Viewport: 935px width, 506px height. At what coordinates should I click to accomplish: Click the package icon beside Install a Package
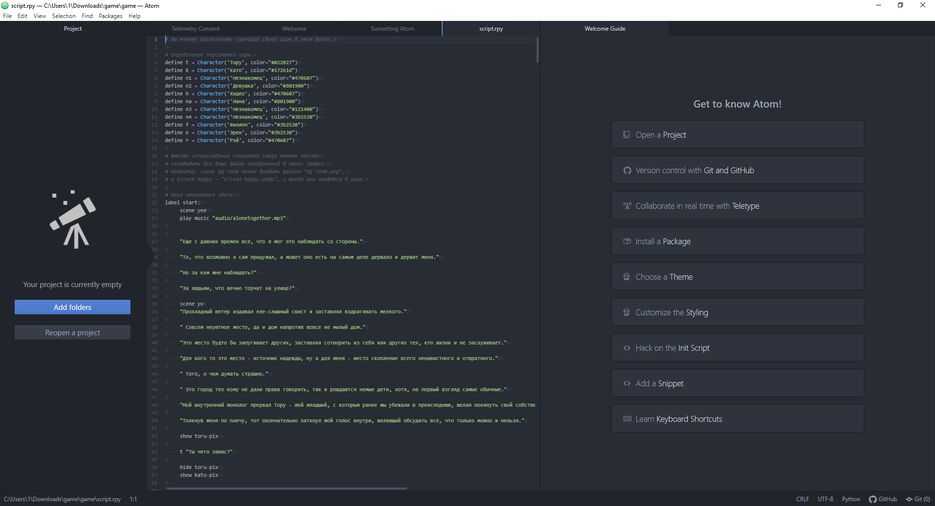coord(627,241)
